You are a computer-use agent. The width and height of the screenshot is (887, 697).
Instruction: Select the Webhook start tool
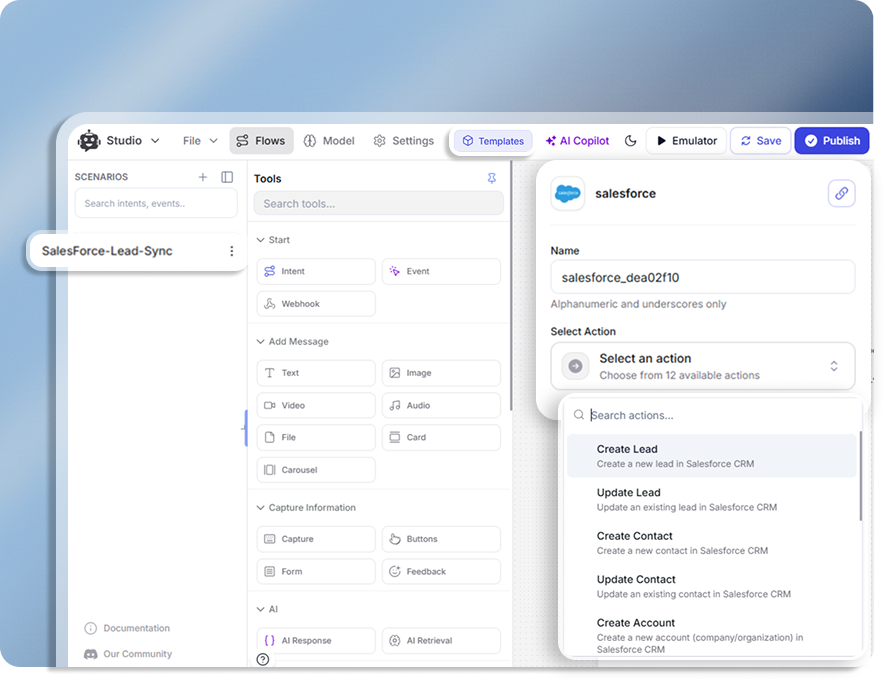point(315,303)
